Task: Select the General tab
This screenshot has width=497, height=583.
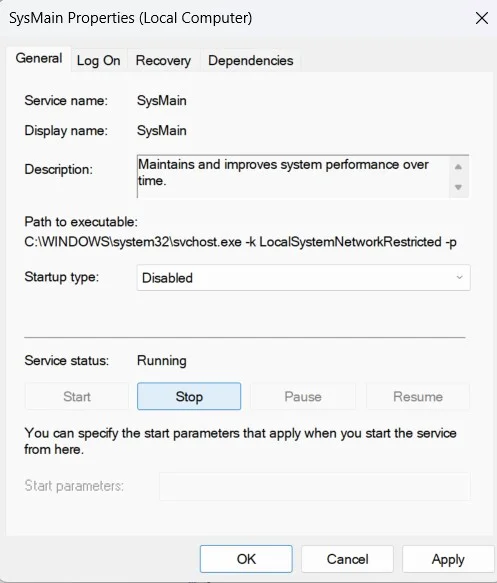Action: (x=39, y=58)
